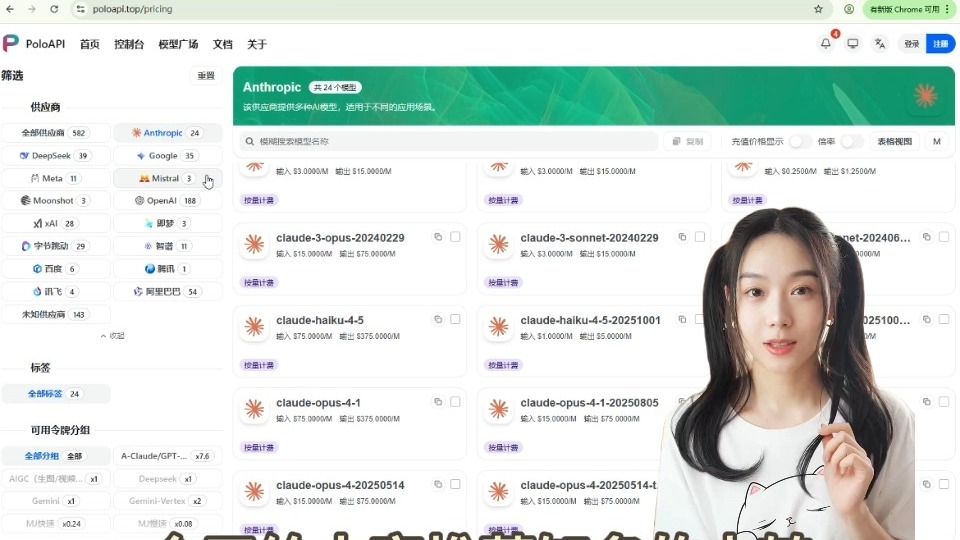Bookmark page with the star icon

[x=818, y=9]
